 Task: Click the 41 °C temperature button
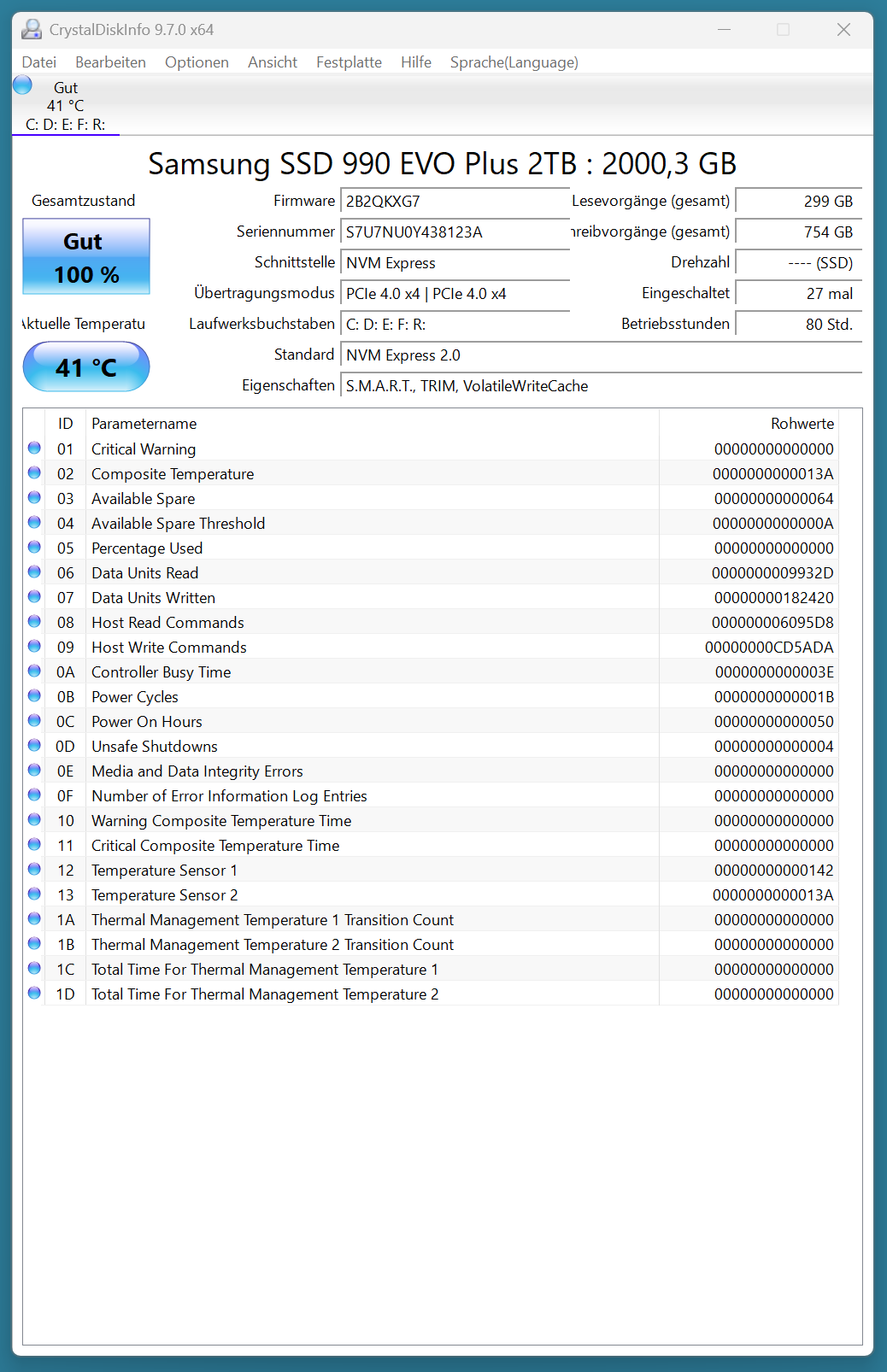86,366
